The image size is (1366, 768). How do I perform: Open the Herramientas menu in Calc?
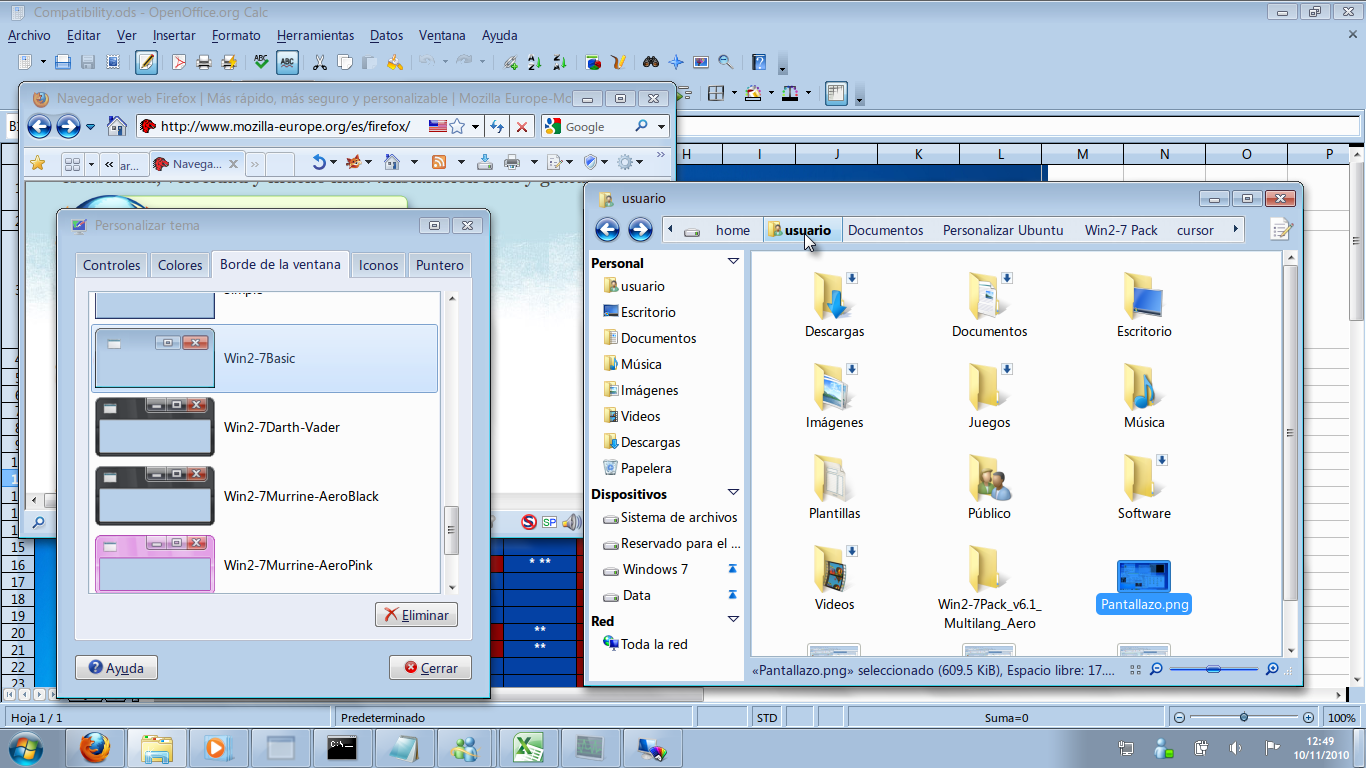[315, 35]
